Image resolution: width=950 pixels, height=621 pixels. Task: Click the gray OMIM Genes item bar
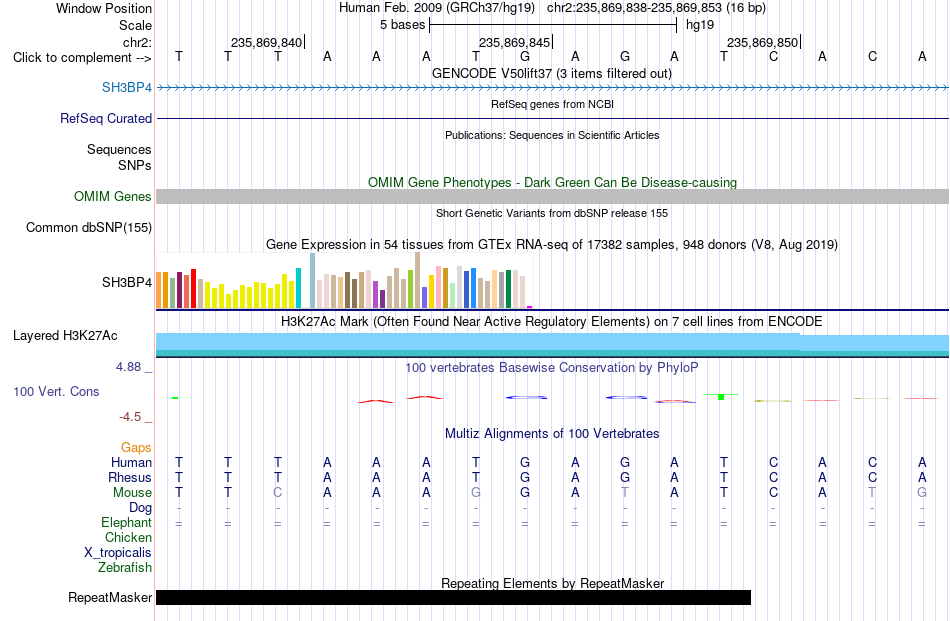[x=552, y=196]
